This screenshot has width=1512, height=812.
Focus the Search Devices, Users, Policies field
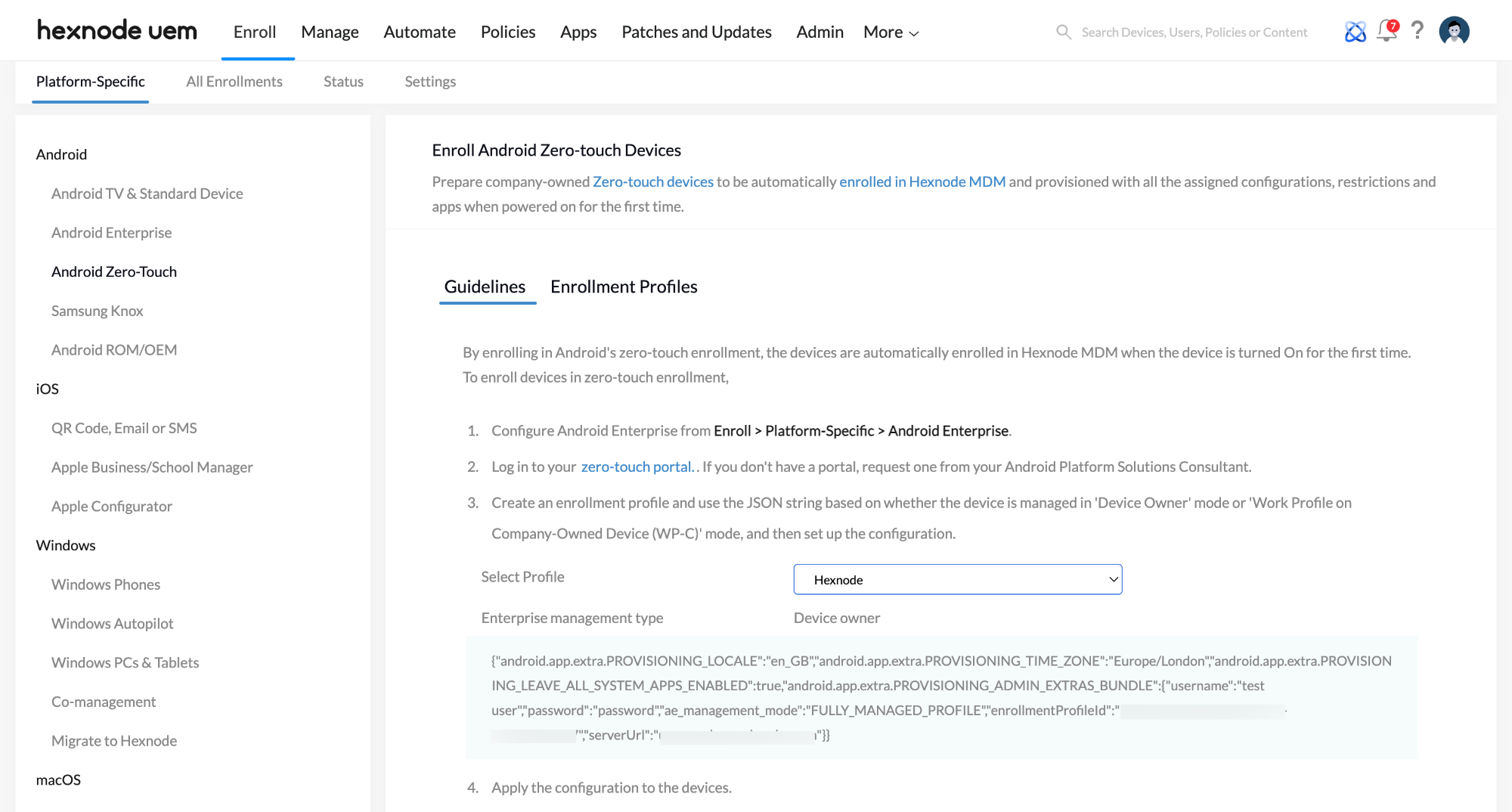coord(1194,32)
